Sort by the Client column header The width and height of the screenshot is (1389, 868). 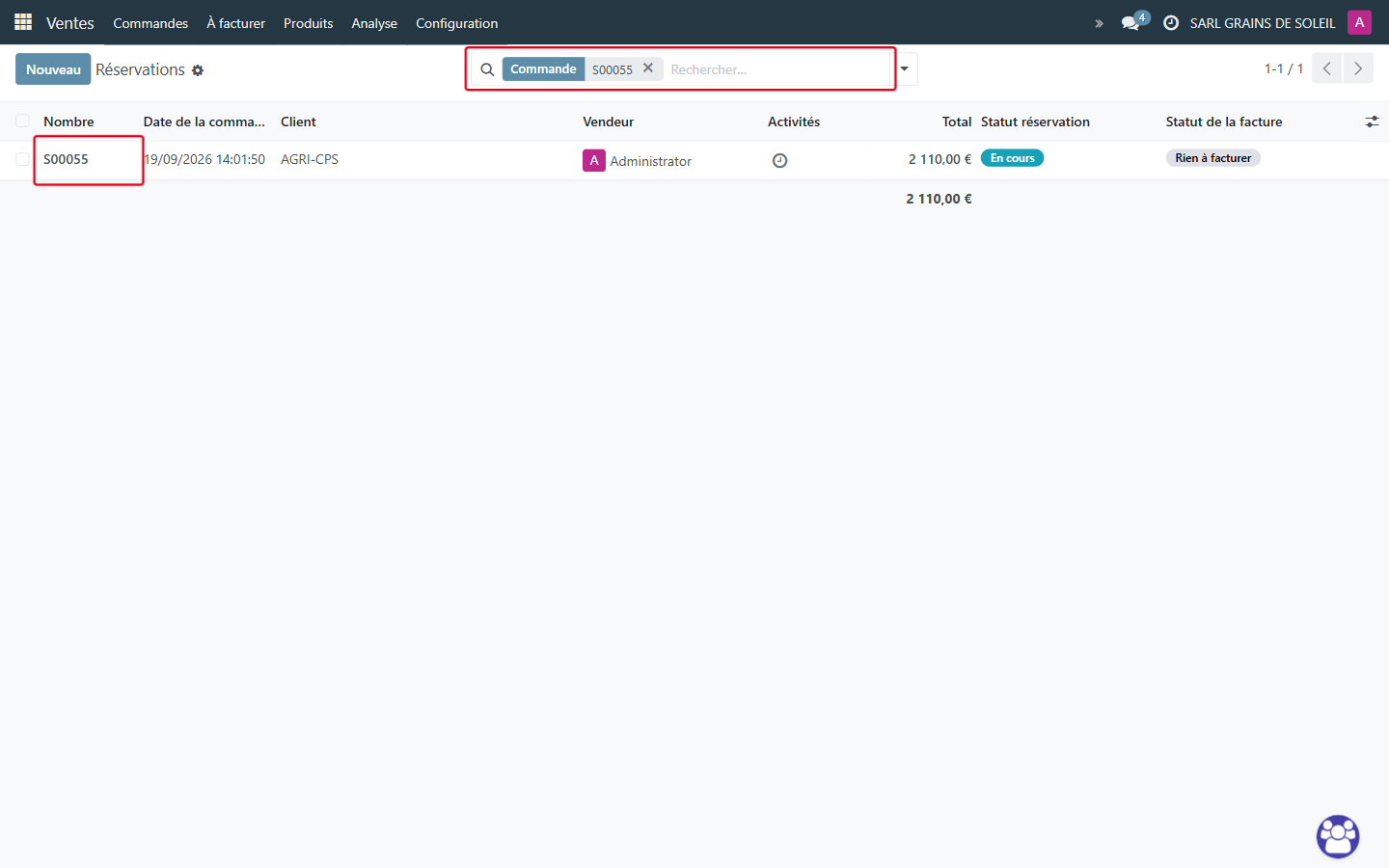[298, 122]
